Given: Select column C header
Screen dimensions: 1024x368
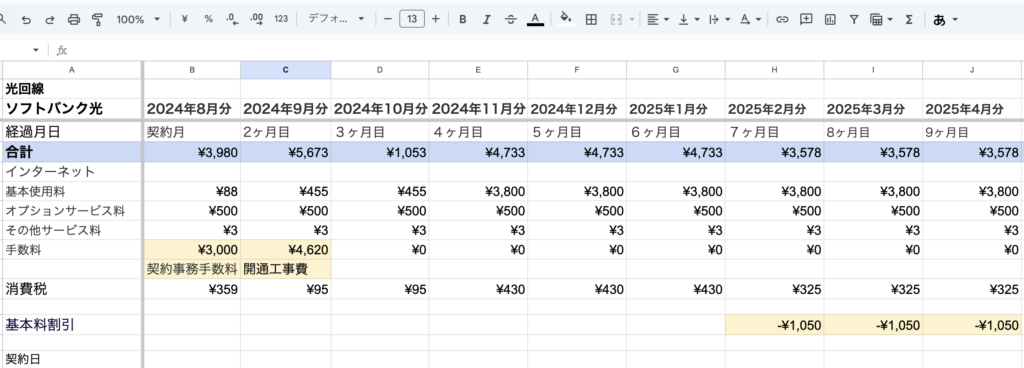Looking at the screenshot, I should pyautogui.click(x=285, y=70).
